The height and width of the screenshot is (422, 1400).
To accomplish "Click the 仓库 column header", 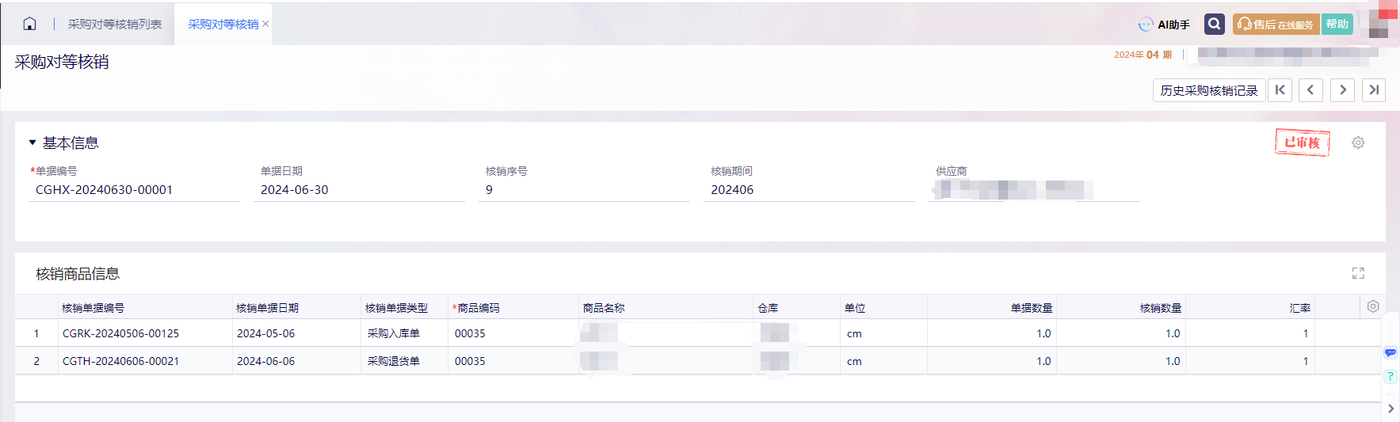I will point(797,308).
